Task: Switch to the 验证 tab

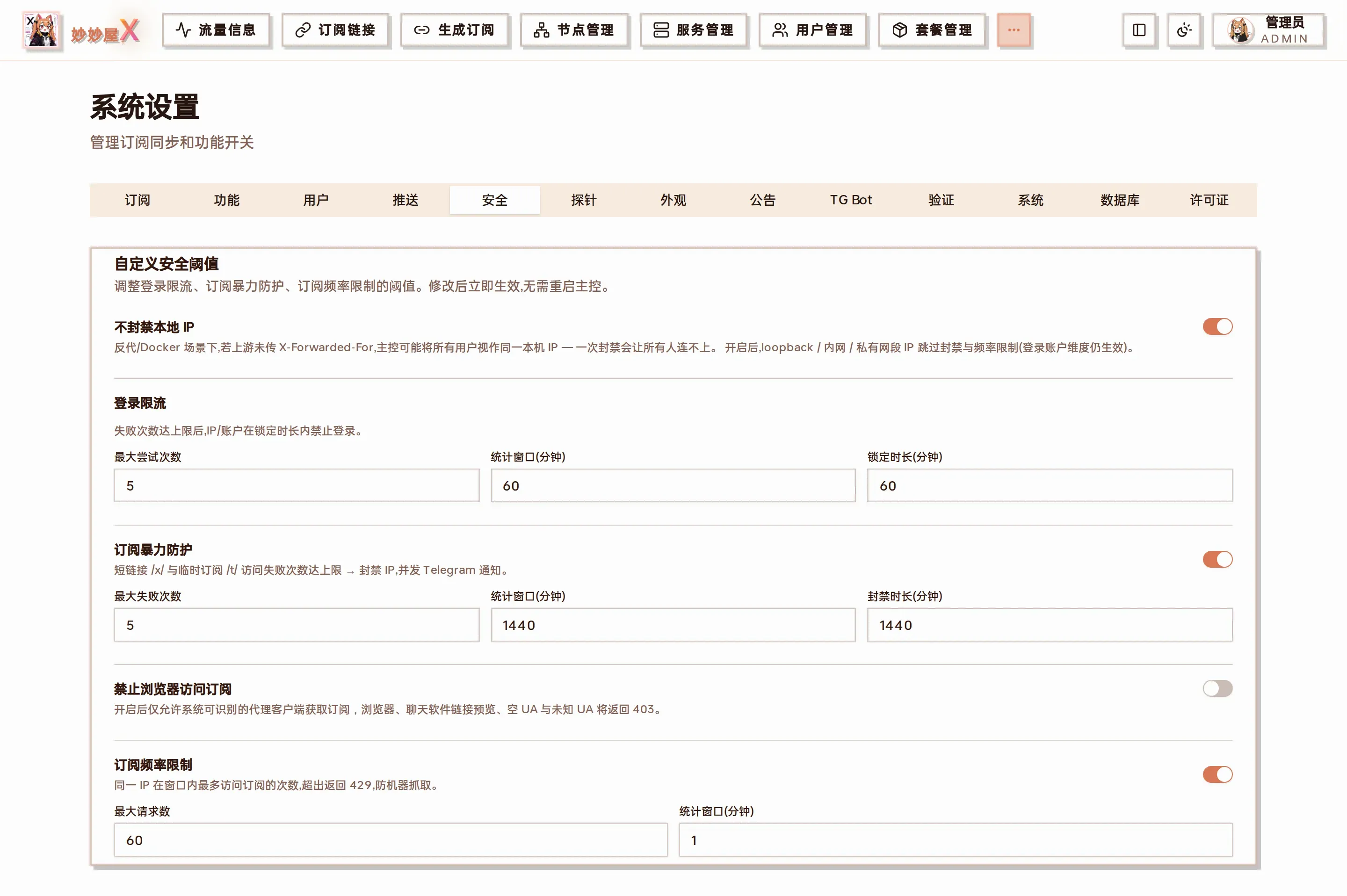Action: coord(941,200)
